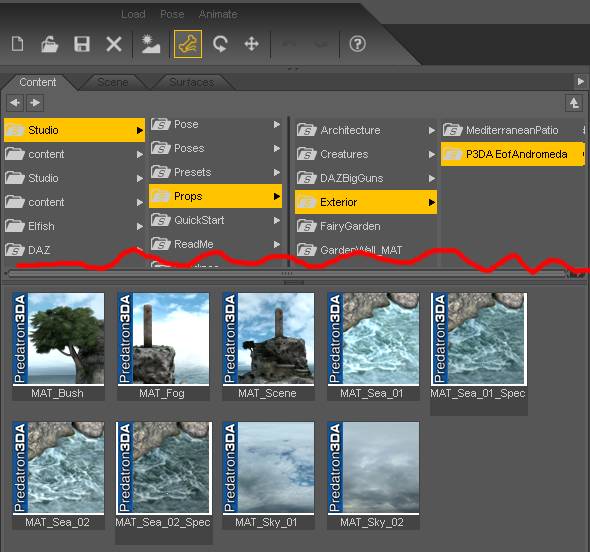Click the MAT_Scene thumbnail
The height and width of the screenshot is (552, 590).
[x=268, y=339]
